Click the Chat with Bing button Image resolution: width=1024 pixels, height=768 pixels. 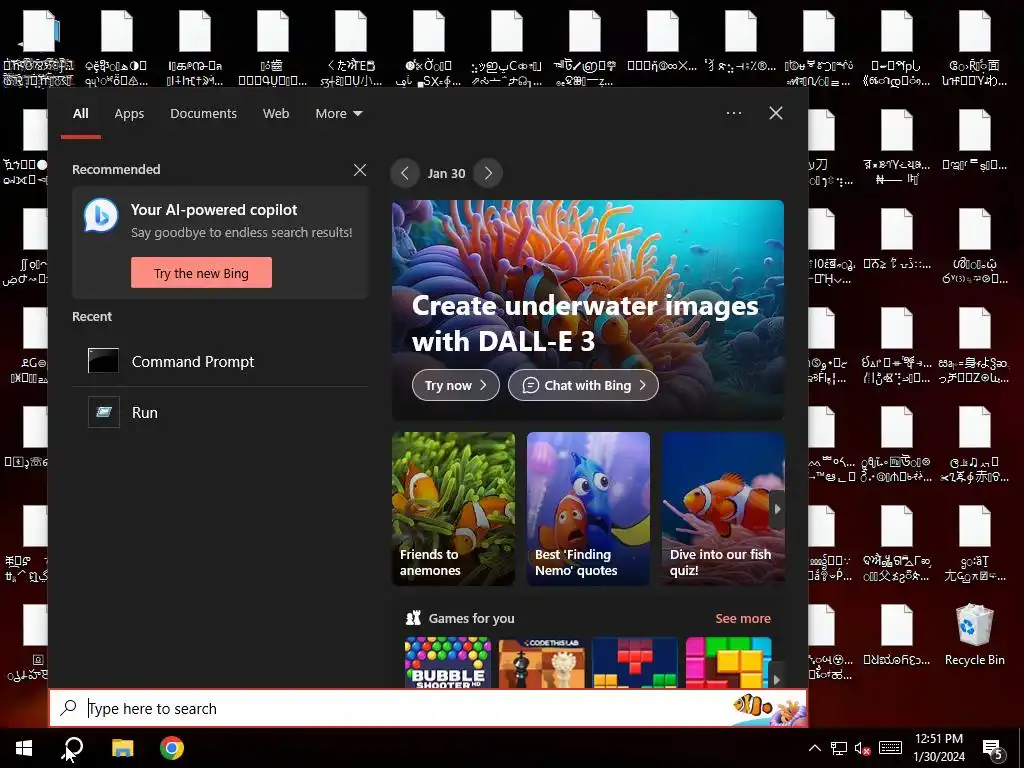(x=583, y=385)
